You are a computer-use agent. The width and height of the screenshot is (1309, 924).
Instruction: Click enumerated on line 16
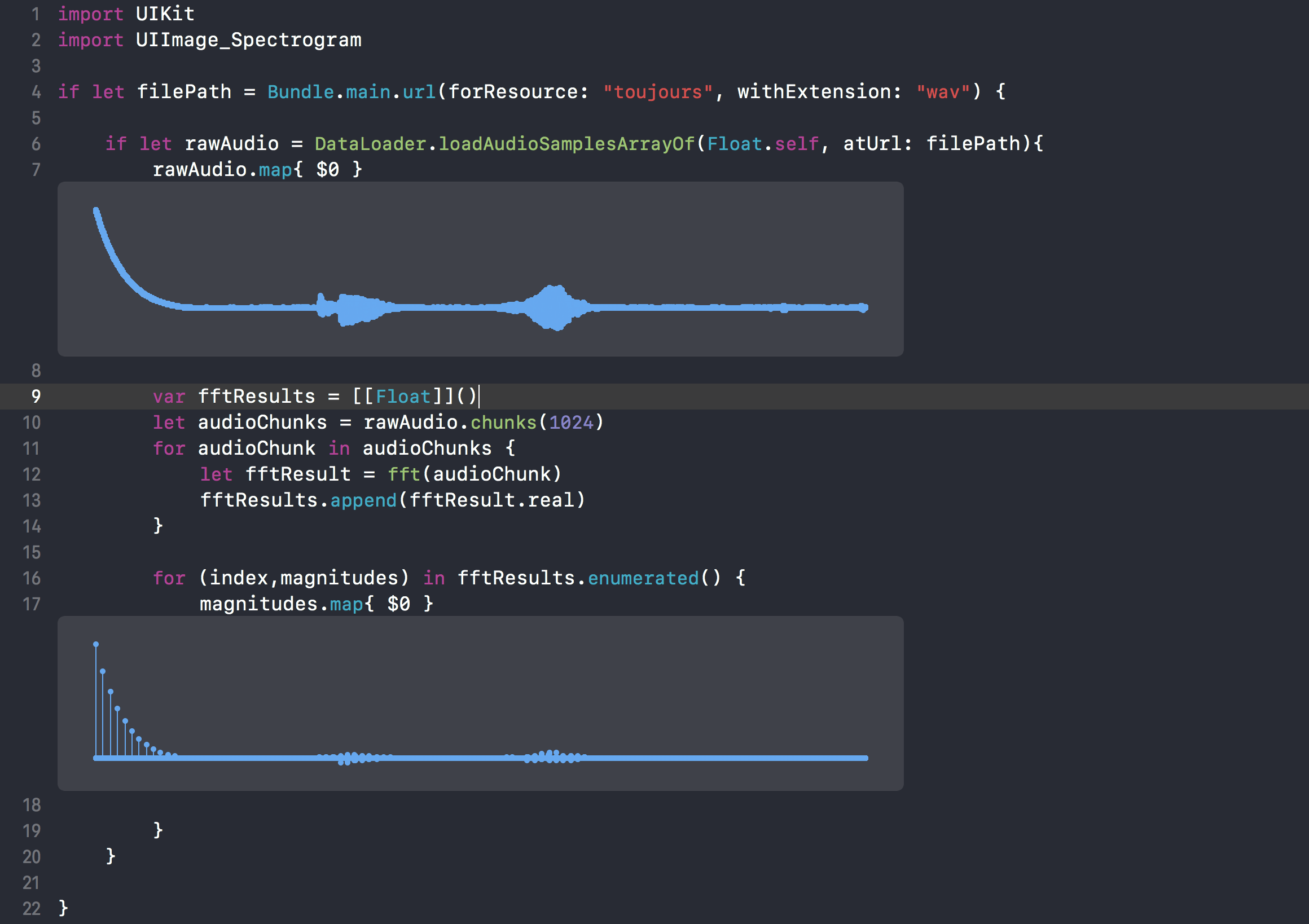pyautogui.click(x=643, y=578)
